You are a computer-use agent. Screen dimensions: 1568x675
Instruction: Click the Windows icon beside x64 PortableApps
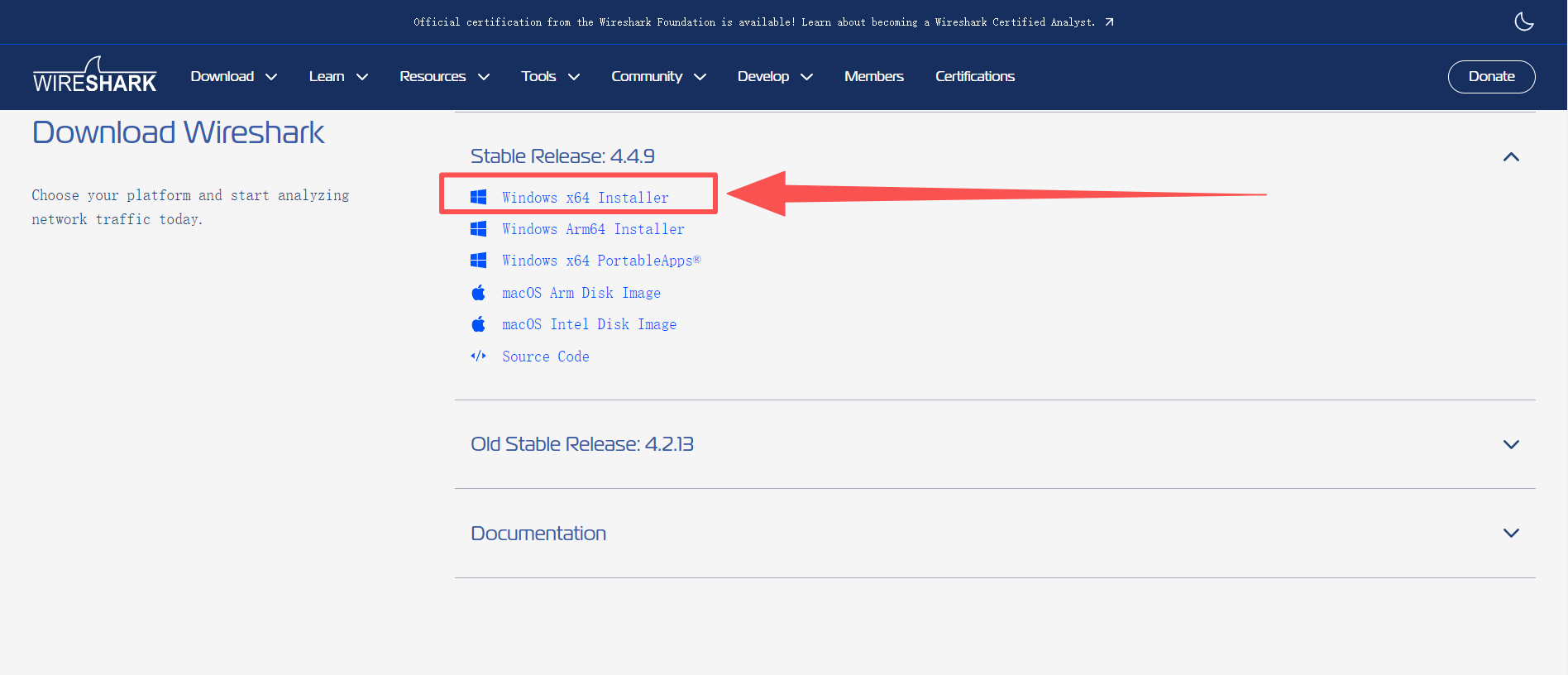(x=478, y=261)
